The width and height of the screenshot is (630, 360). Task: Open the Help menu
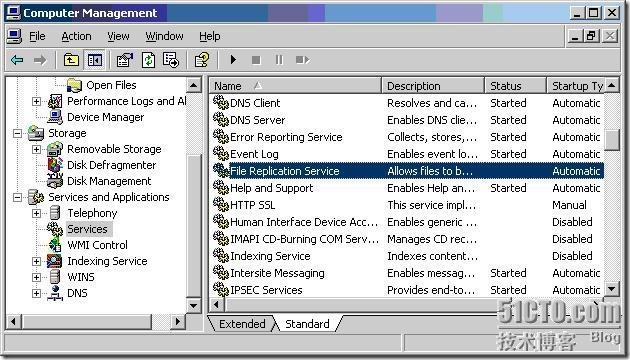[x=209, y=36]
